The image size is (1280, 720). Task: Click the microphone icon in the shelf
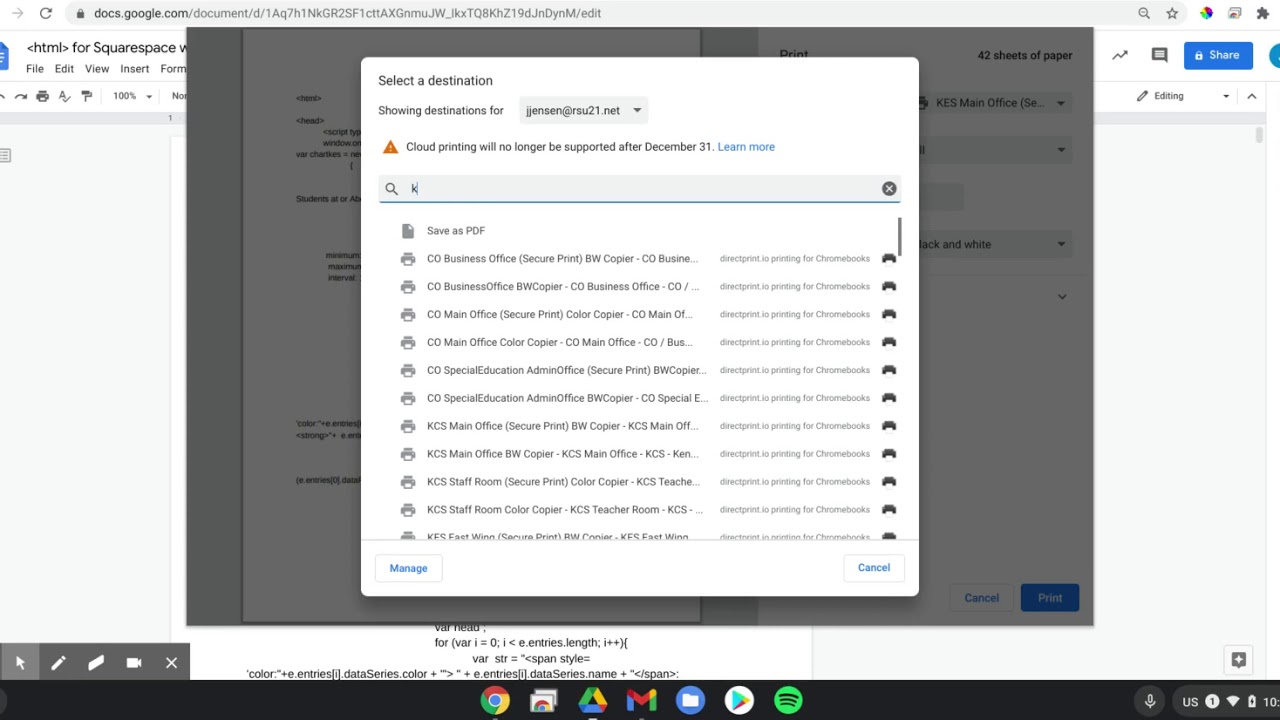click(x=1150, y=701)
